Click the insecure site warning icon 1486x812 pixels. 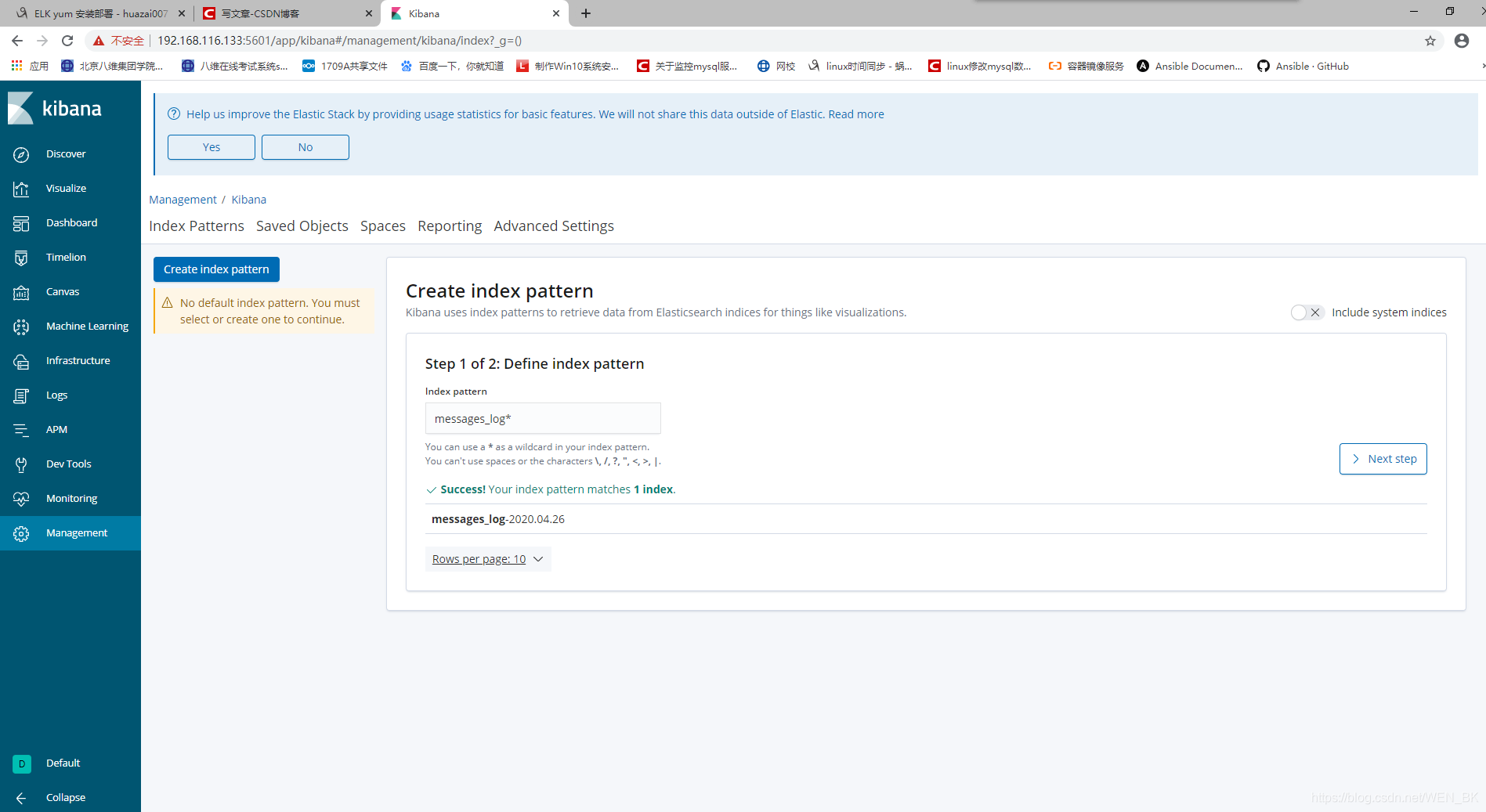[99, 41]
